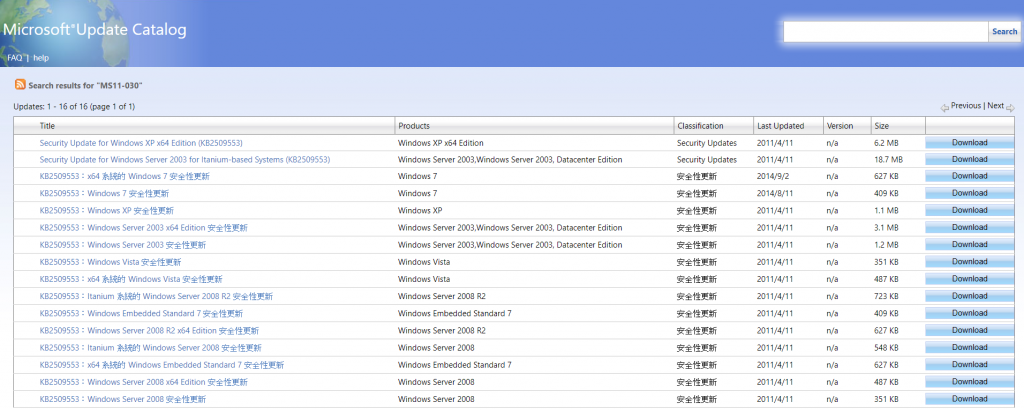Sort results by Size column header
This screenshot has width=1024, height=410.
coord(881,126)
